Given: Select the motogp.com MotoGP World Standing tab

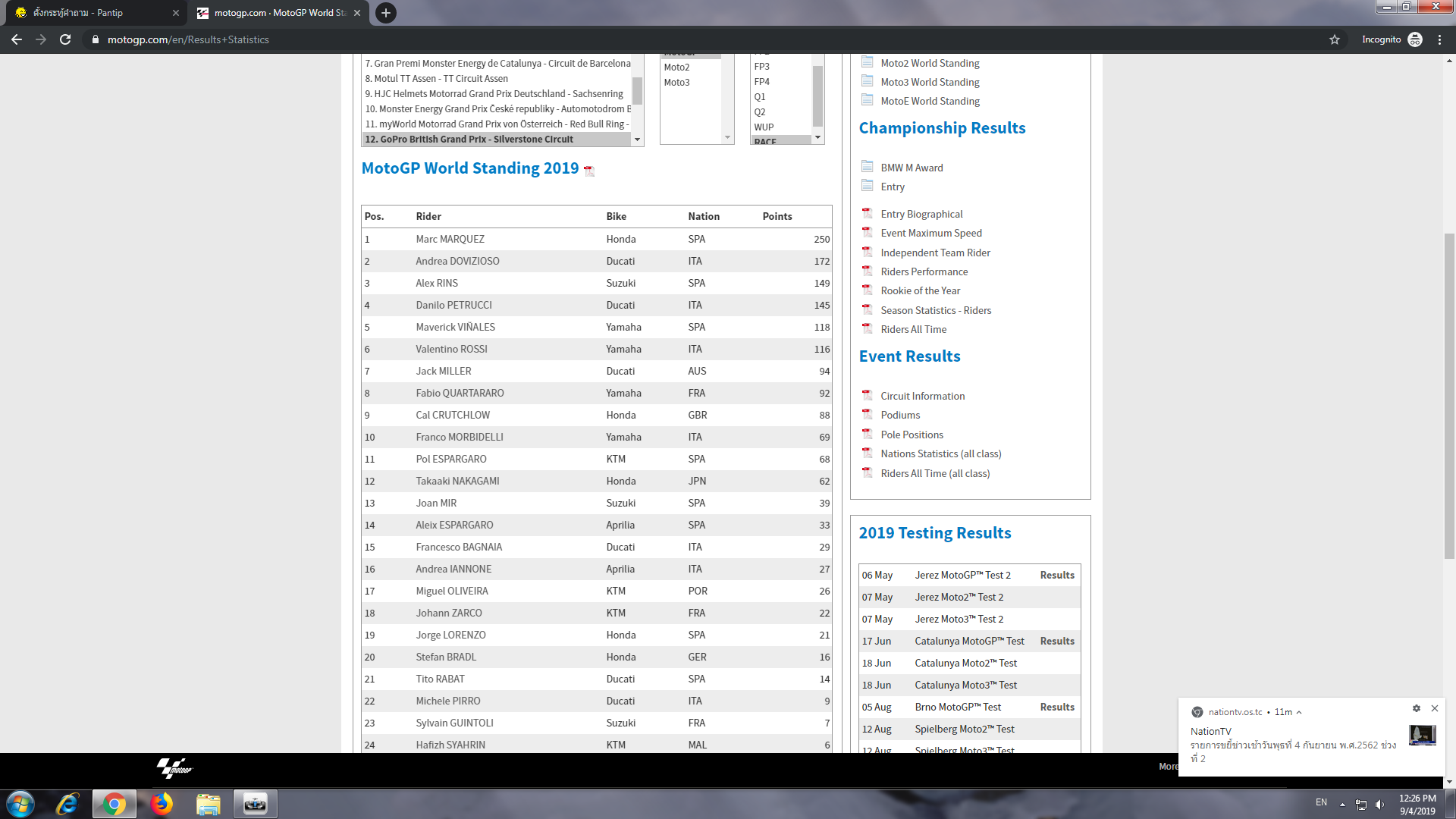Looking at the screenshot, I should point(278,13).
